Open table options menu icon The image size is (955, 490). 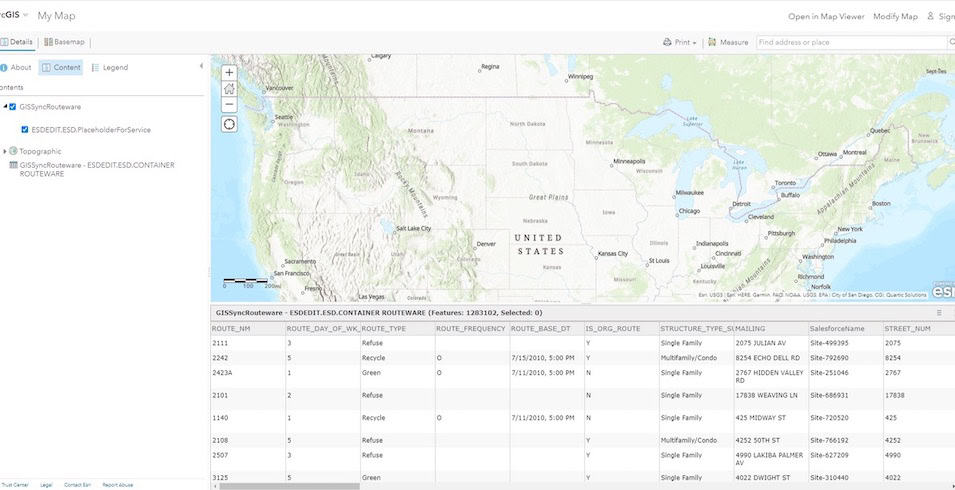tap(939, 313)
